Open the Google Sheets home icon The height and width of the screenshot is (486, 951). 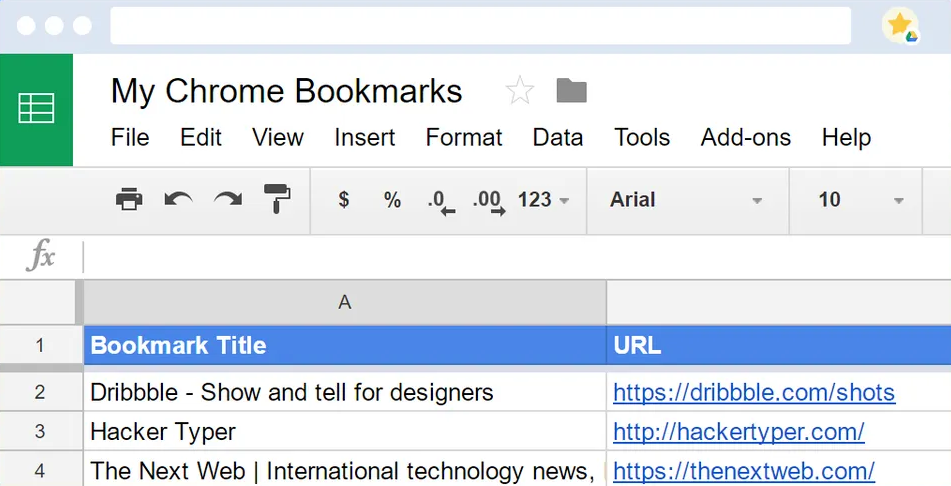pyautogui.click(x=36, y=109)
